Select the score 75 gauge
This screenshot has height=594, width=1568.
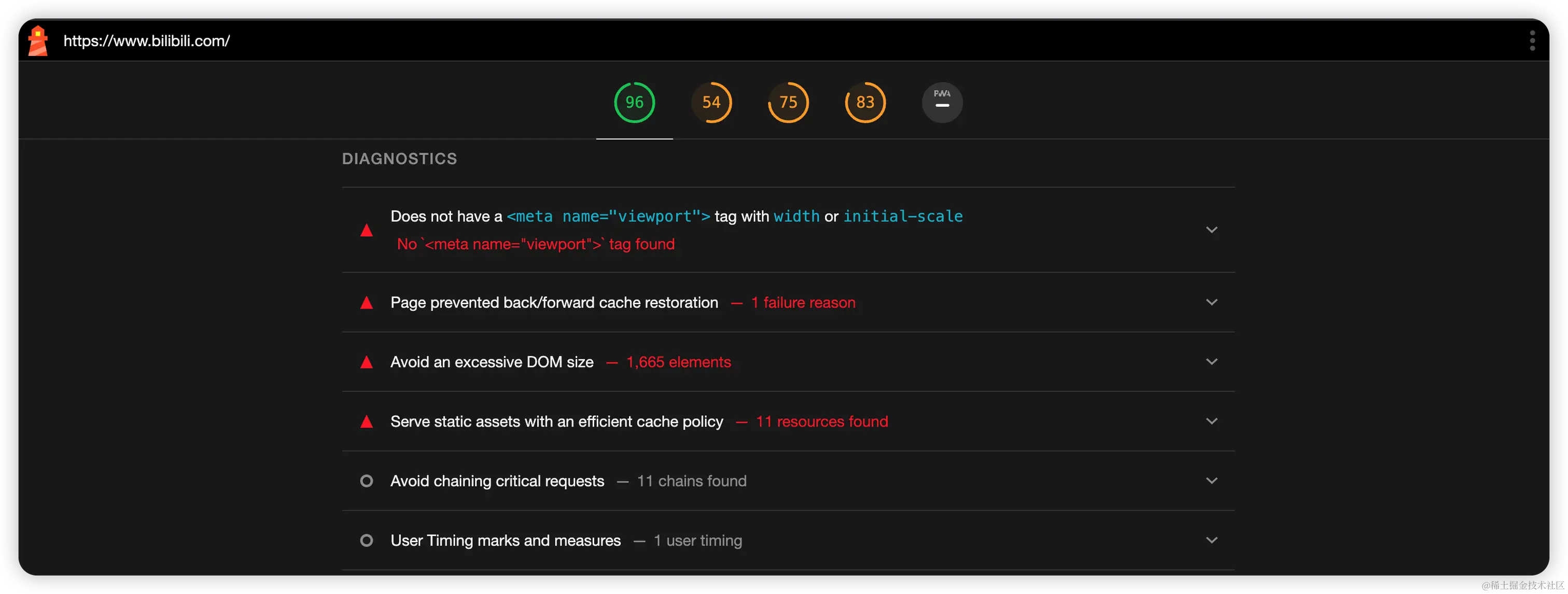click(788, 102)
